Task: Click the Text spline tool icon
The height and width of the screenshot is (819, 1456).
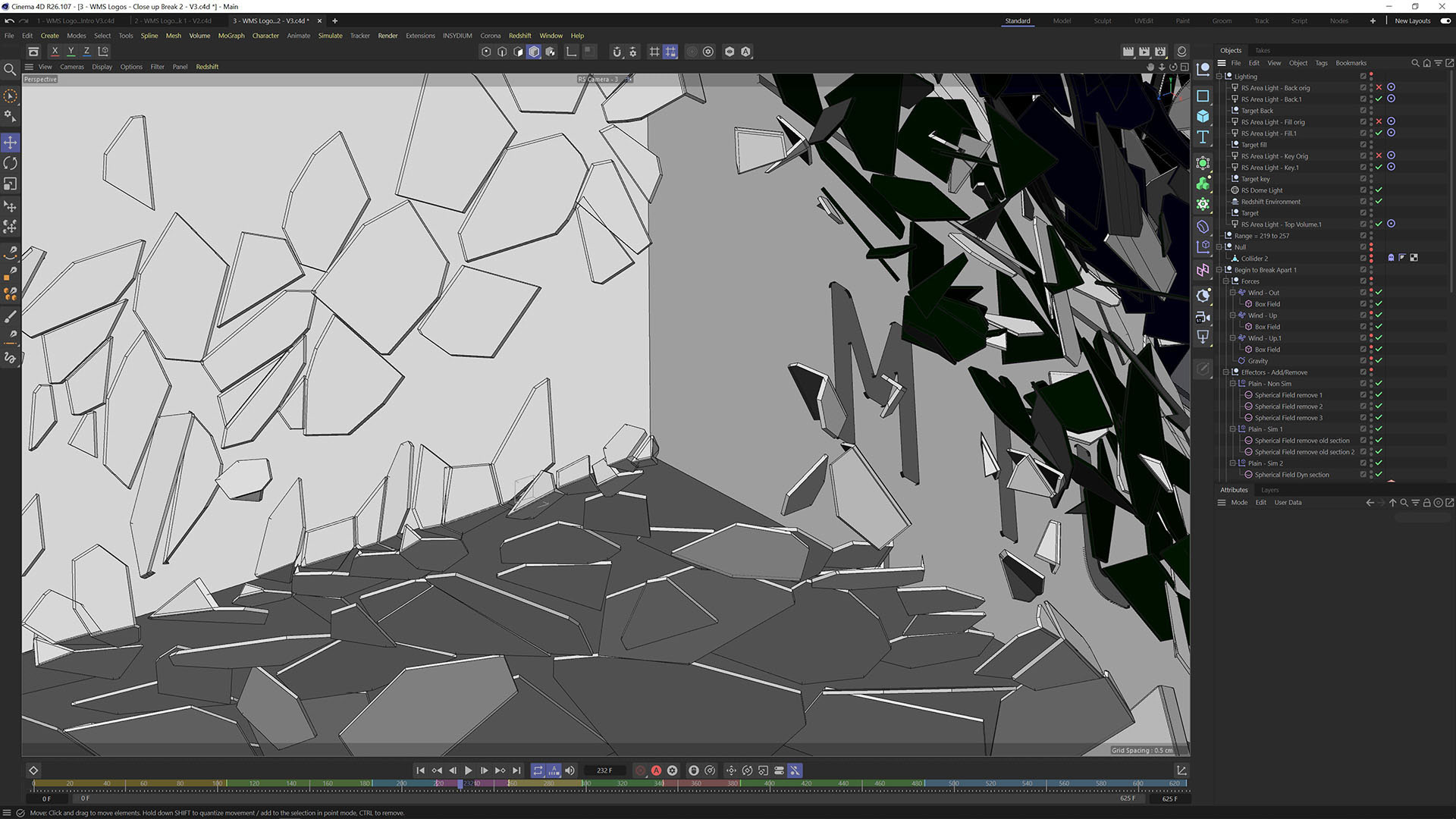Action: pyautogui.click(x=1203, y=137)
